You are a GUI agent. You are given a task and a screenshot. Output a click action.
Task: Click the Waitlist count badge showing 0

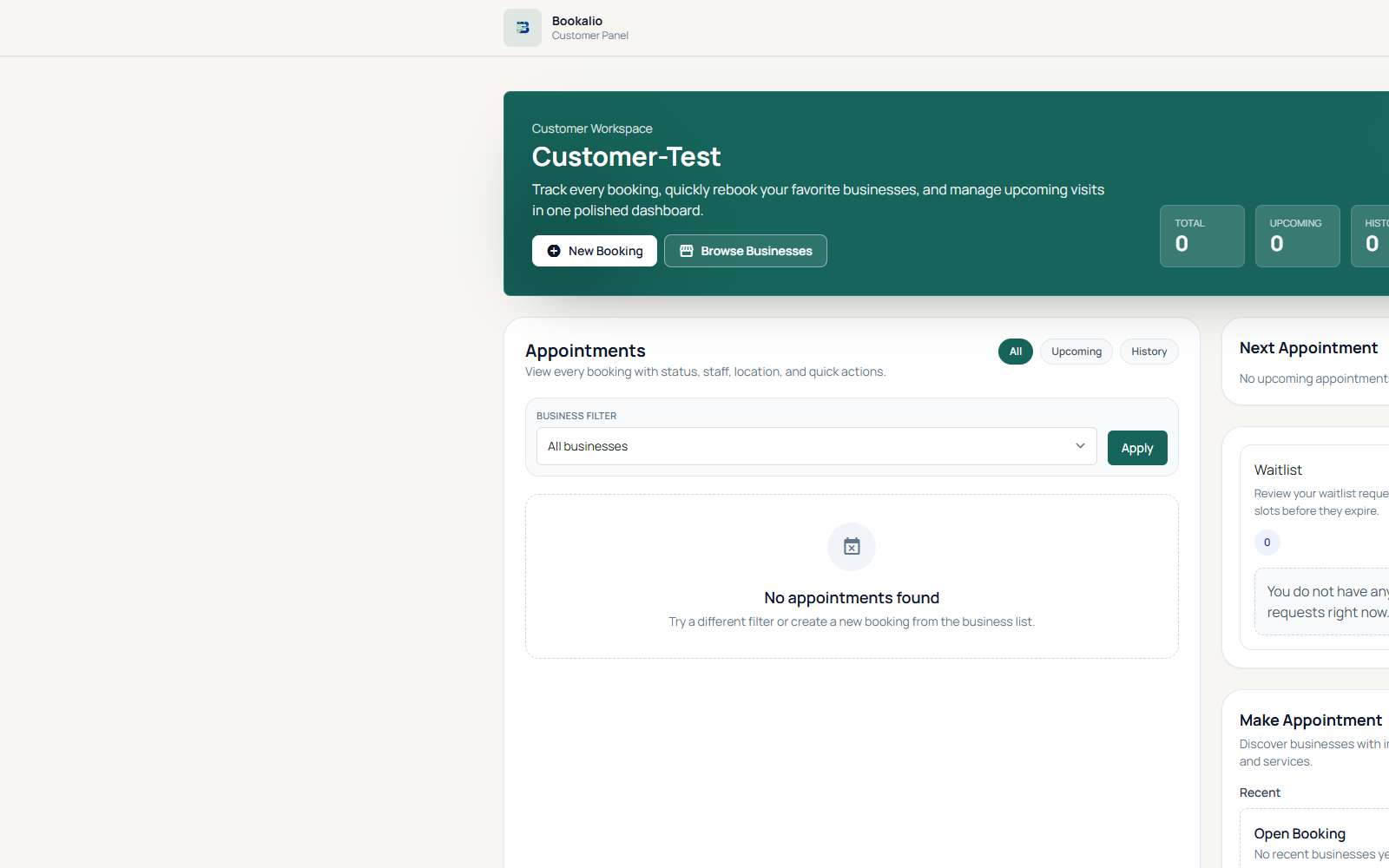1267,542
